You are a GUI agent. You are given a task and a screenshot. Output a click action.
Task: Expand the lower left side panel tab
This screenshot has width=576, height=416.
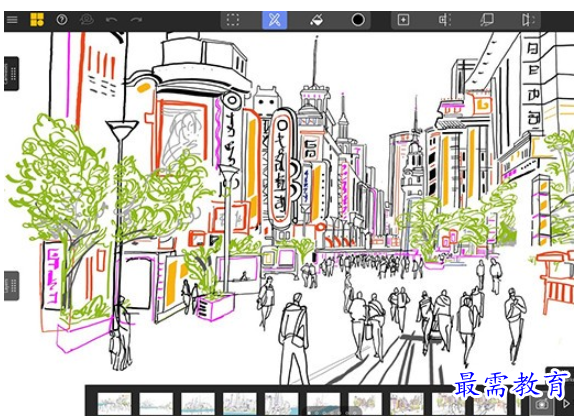(11, 286)
